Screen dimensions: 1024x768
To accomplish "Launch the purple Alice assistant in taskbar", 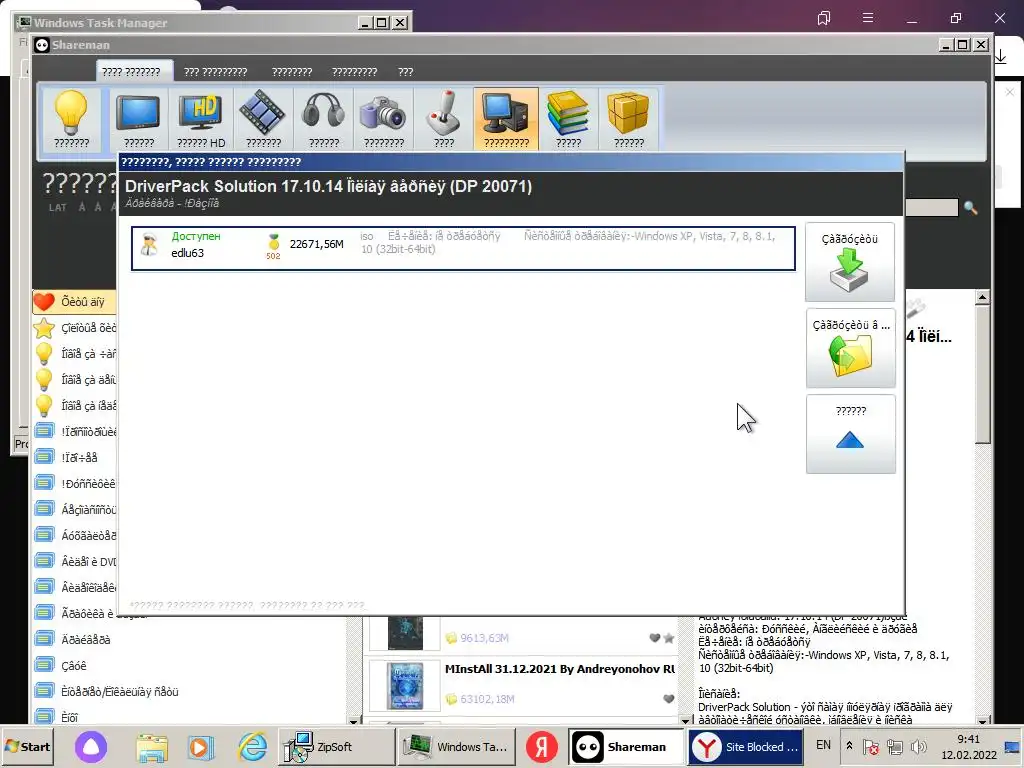I will click(x=91, y=746).
